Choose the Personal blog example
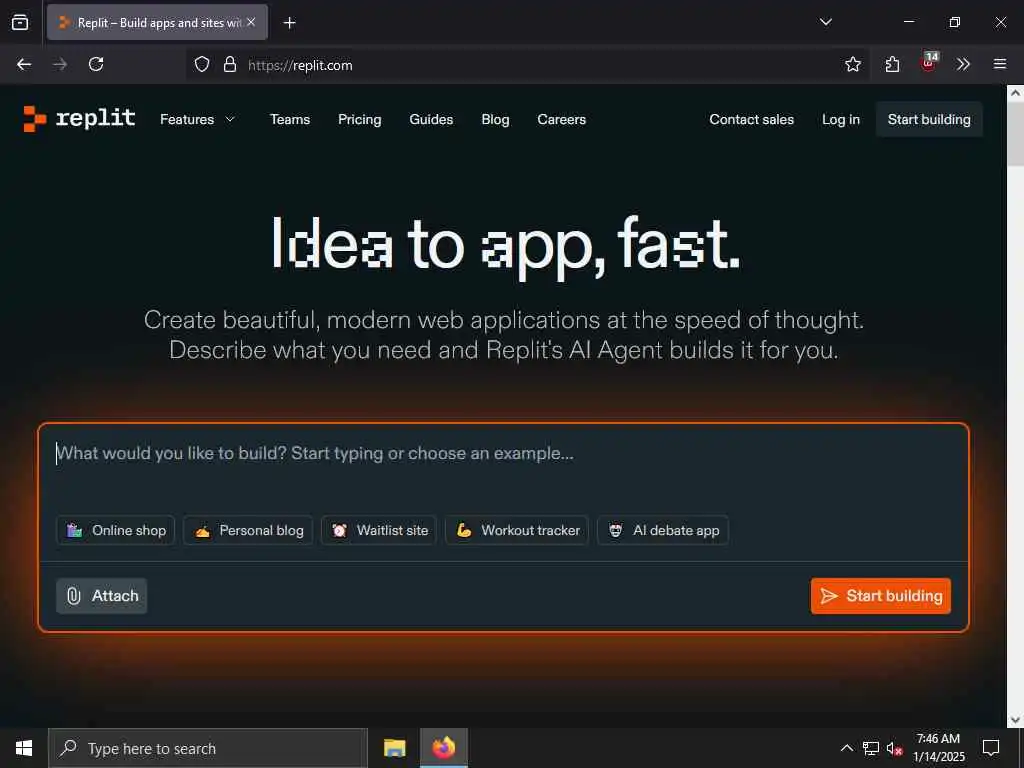The image size is (1024, 768). tap(248, 530)
